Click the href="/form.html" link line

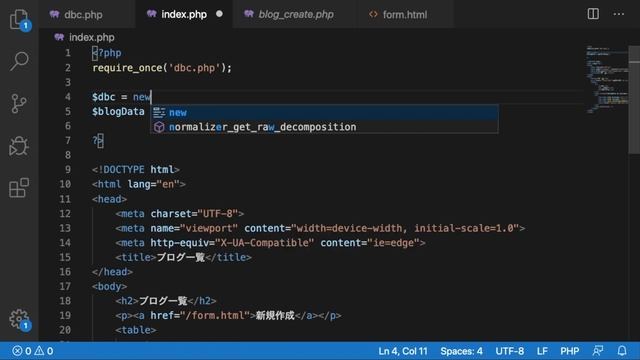pyautogui.click(x=228, y=316)
